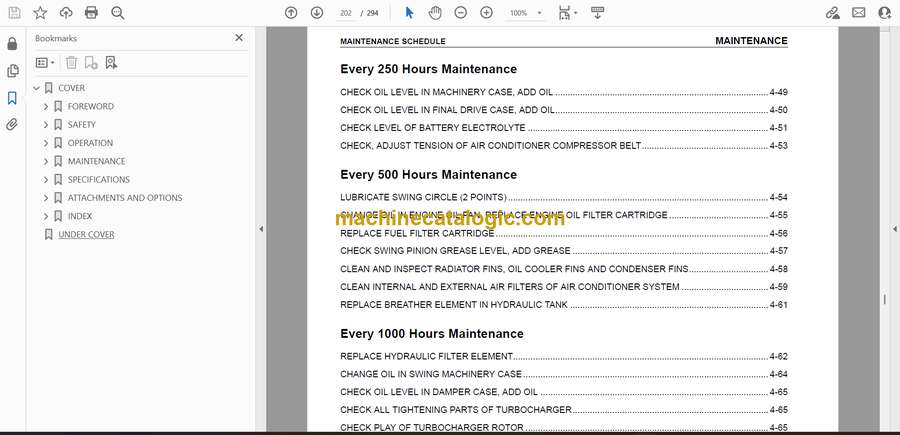Add a new bookmark icon

[91, 63]
